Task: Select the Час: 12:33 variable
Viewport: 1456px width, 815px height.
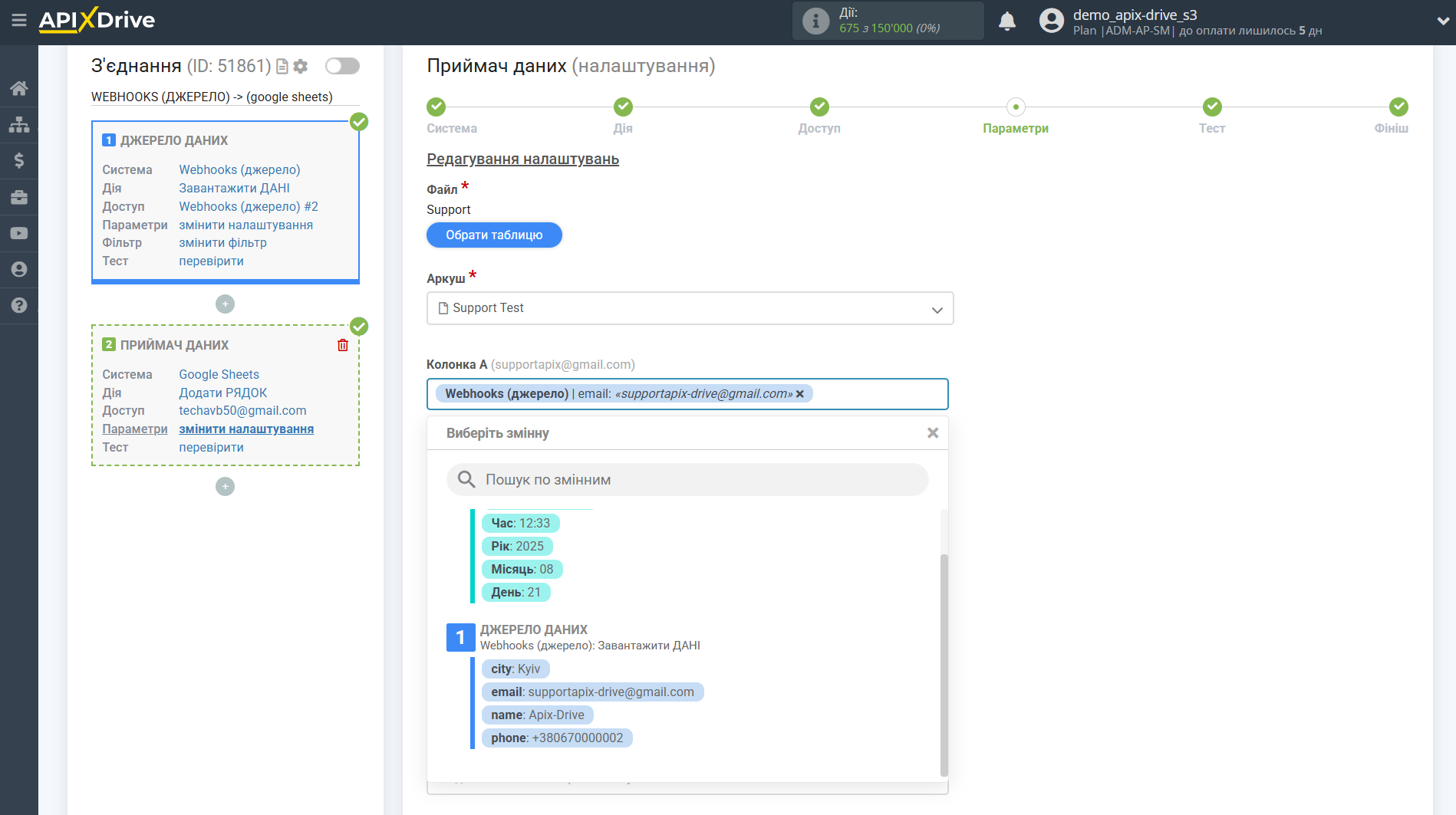Action: coord(520,524)
